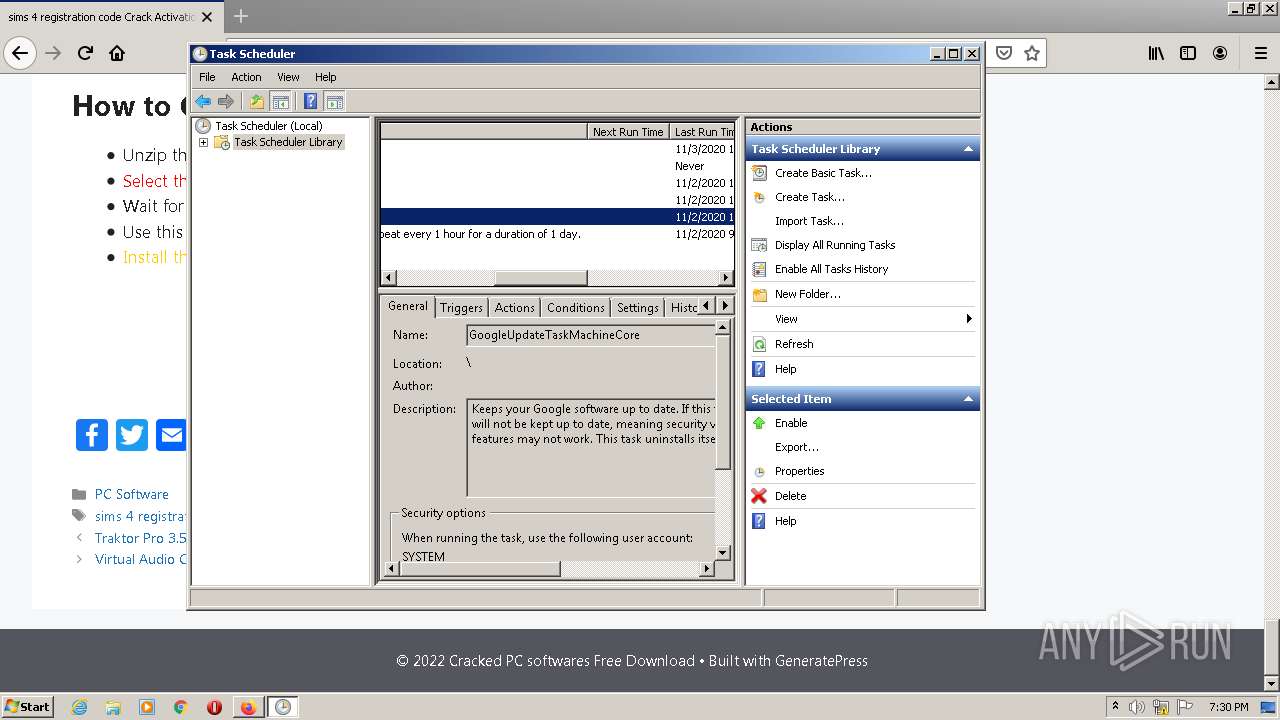Click Help under Selected Item section
The height and width of the screenshot is (720, 1280).
(786, 521)
